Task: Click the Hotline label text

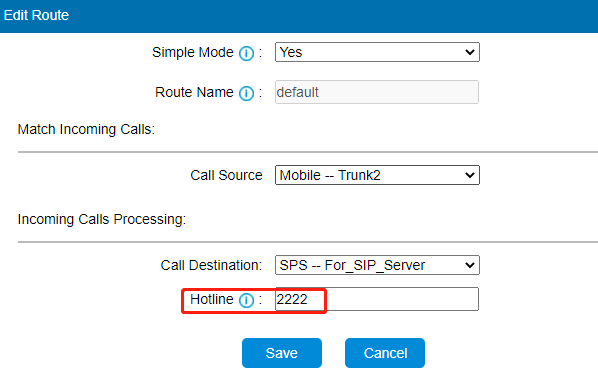Action: pyautogui.click(x=212, y=299)
